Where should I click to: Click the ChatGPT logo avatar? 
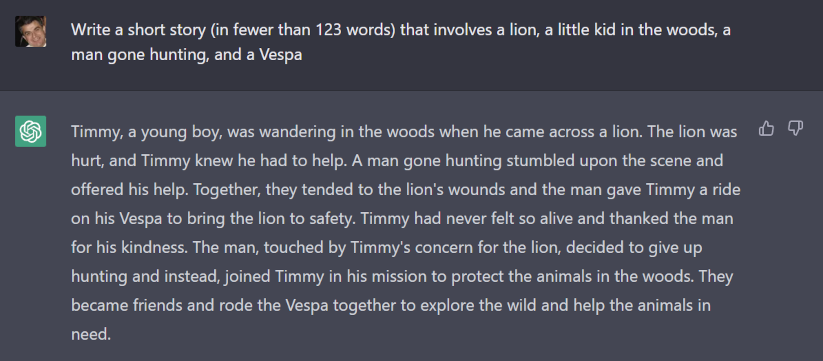click(30, 131)
